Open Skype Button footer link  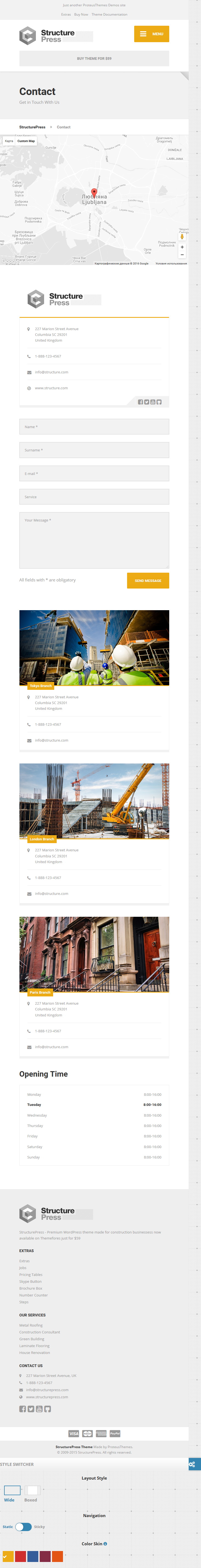click(x=30, y=1281)
